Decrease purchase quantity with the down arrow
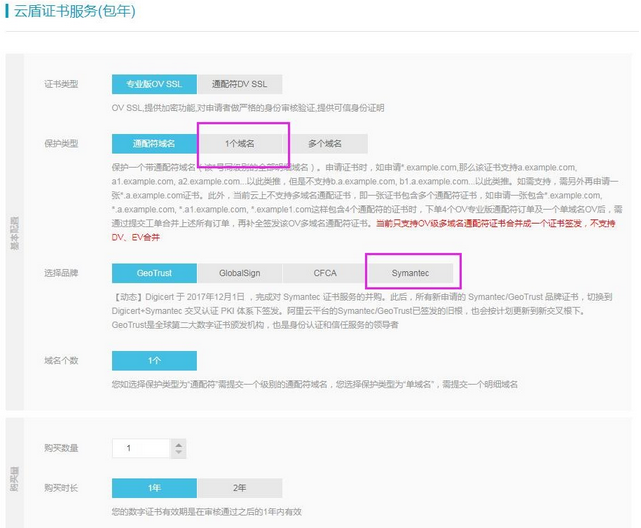Viewport: 641px width, 528px height. [x=178, y=453]
